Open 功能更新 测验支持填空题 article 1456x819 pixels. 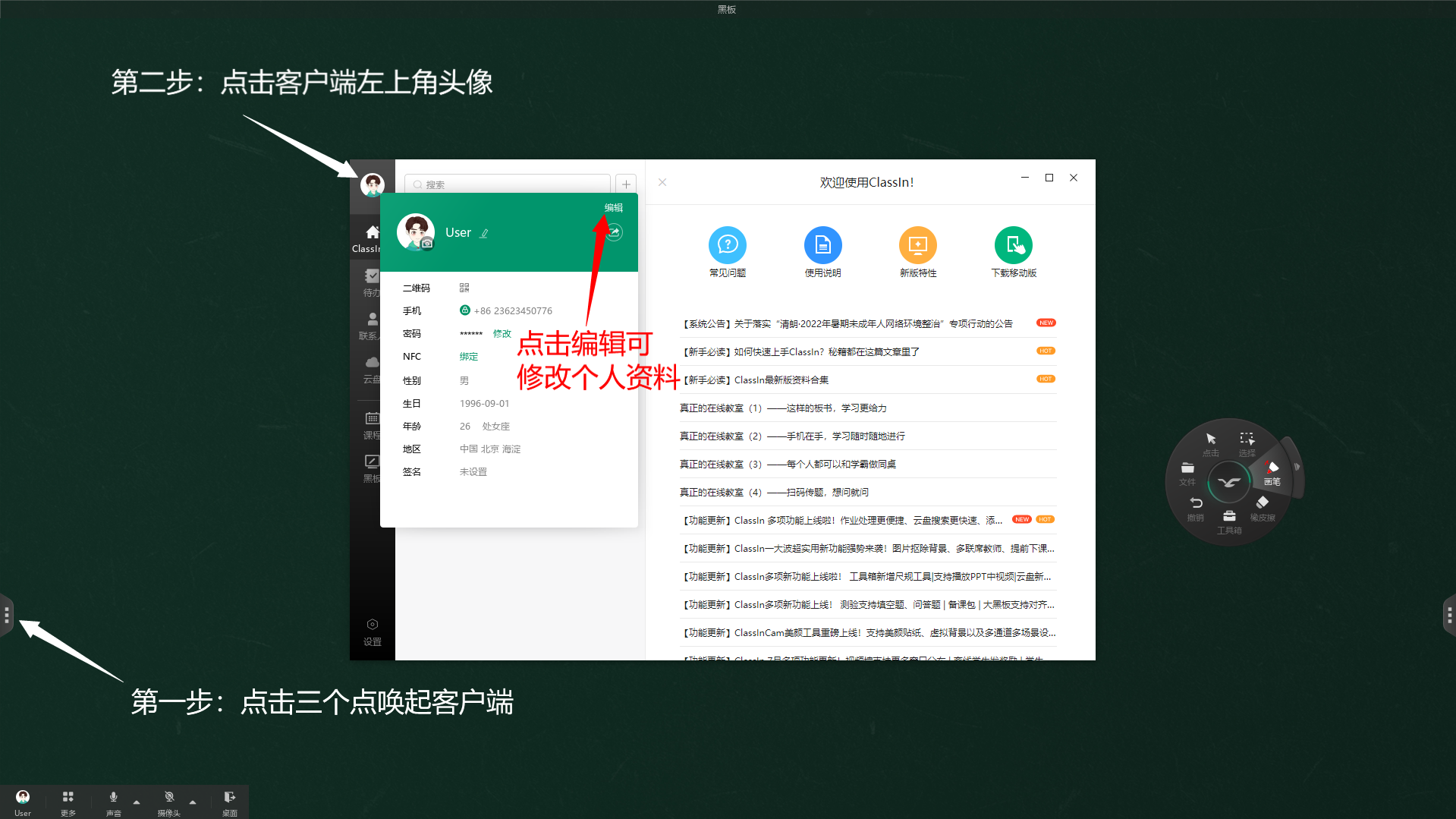pos(868,604)
